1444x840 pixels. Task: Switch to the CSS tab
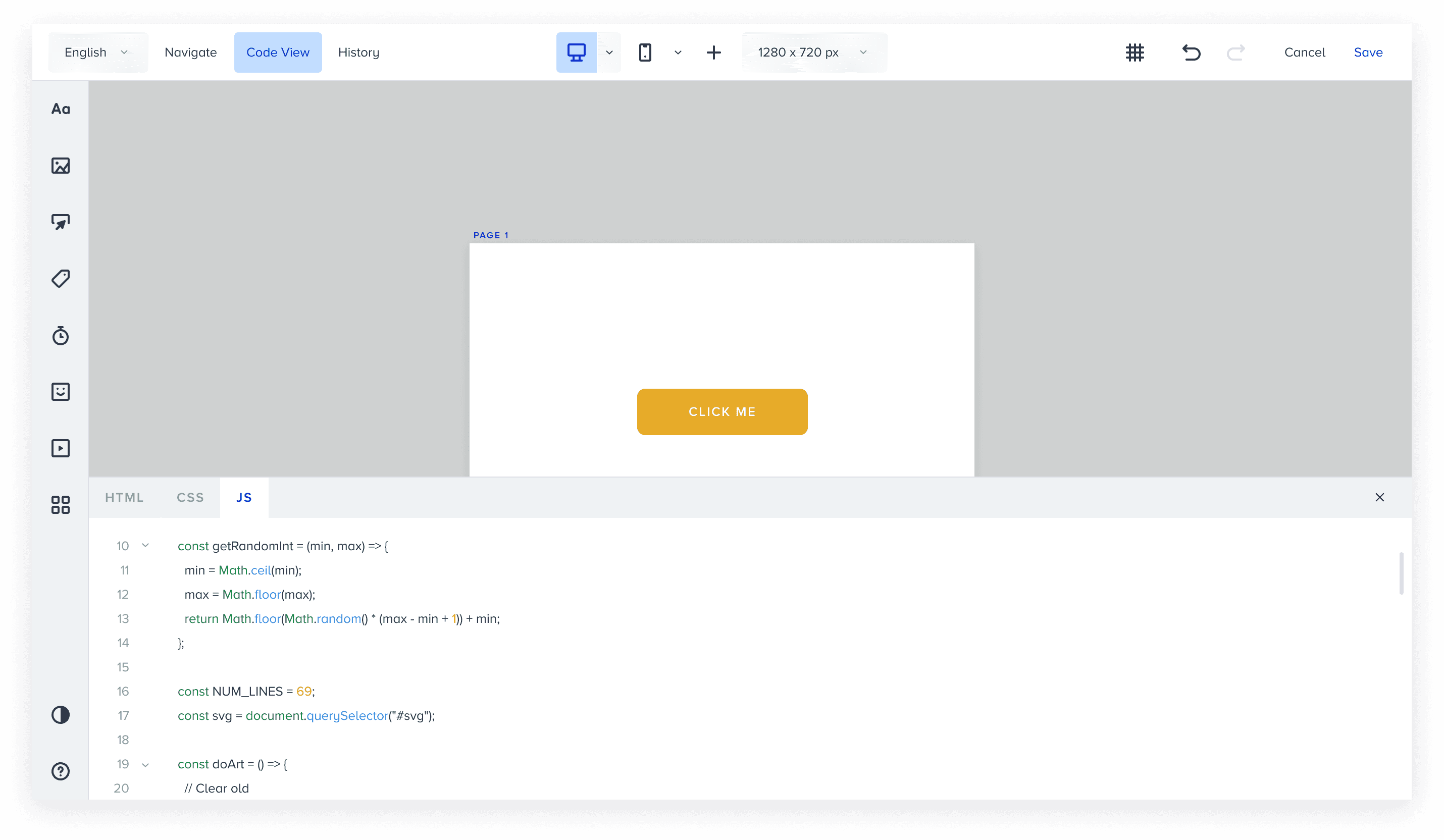tap(190, 497)
